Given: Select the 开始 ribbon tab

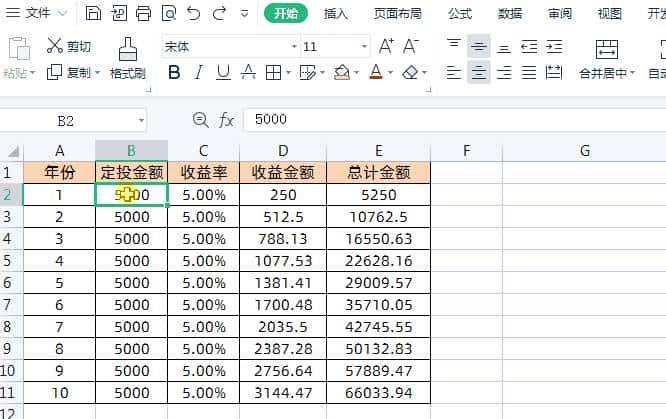Looking at the screenshot, I should pos(286,14).
